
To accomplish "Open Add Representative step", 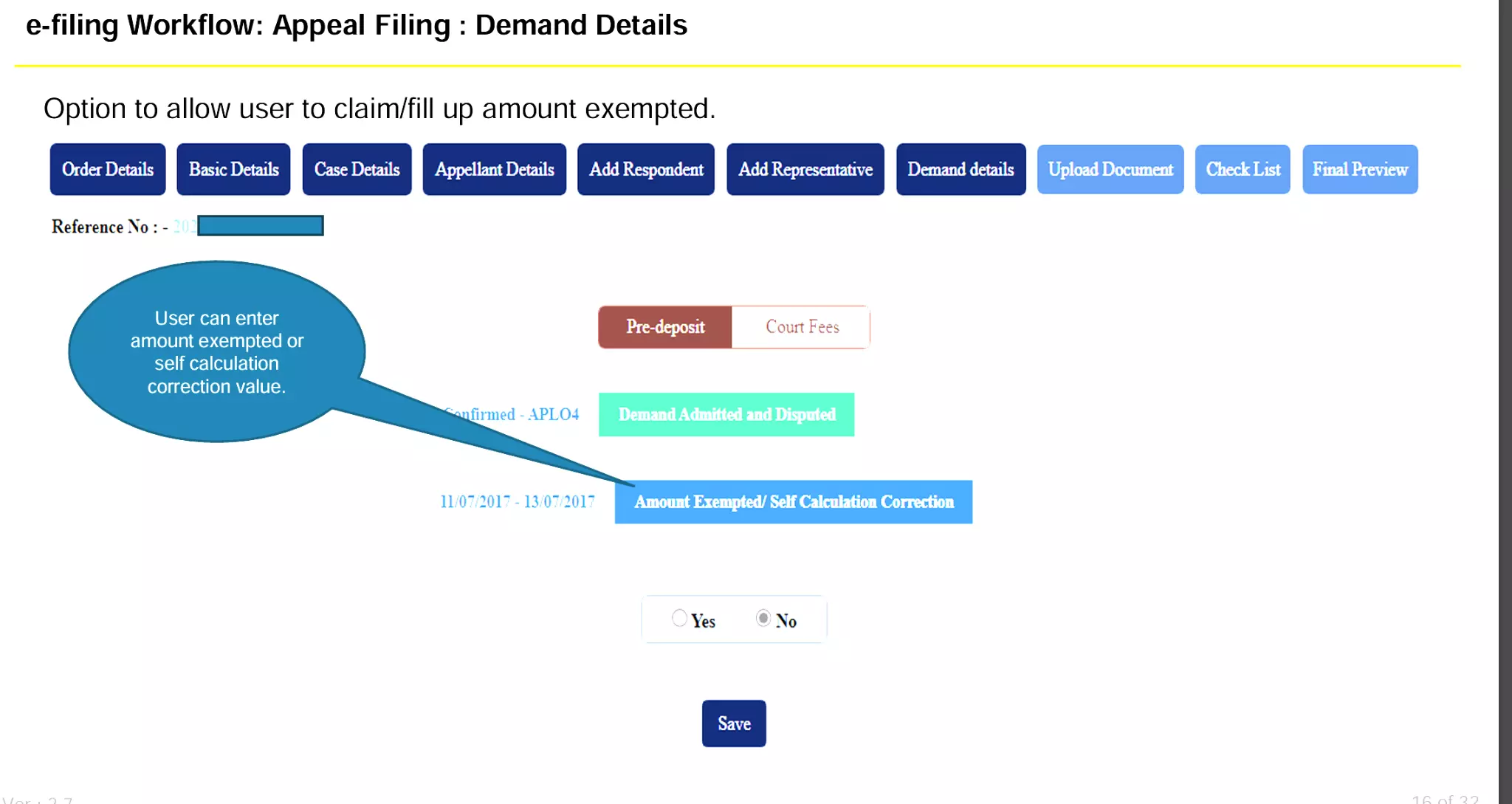I will click(x=805, y=169).
